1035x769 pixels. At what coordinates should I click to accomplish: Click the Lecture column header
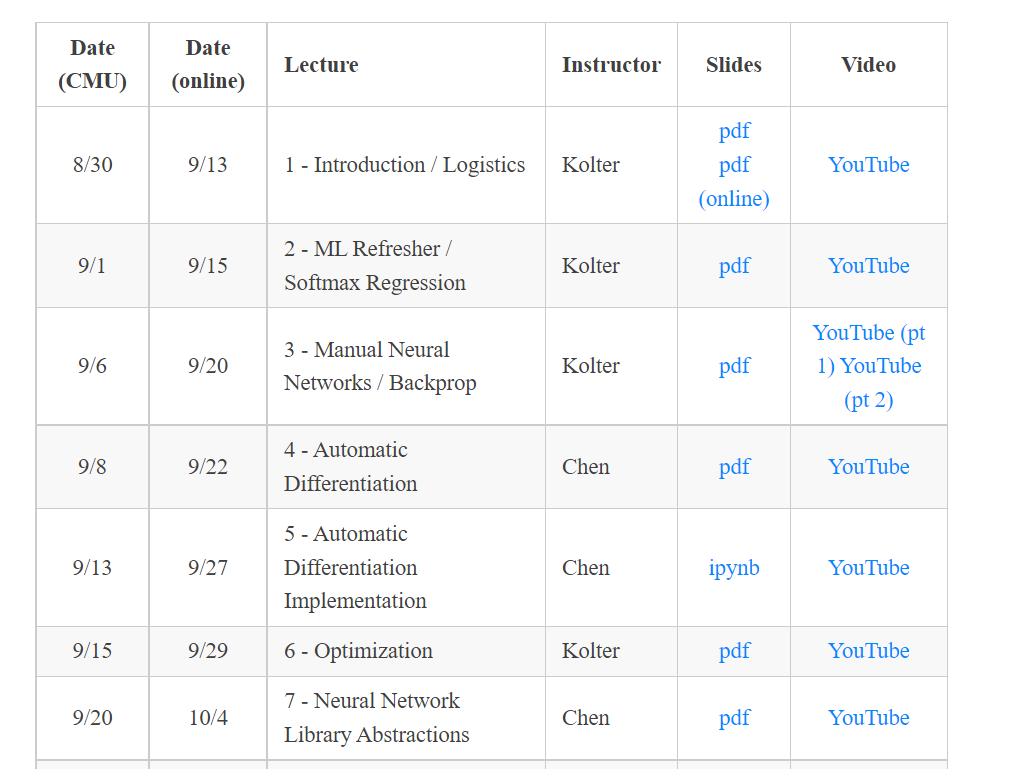click(321, 65)
